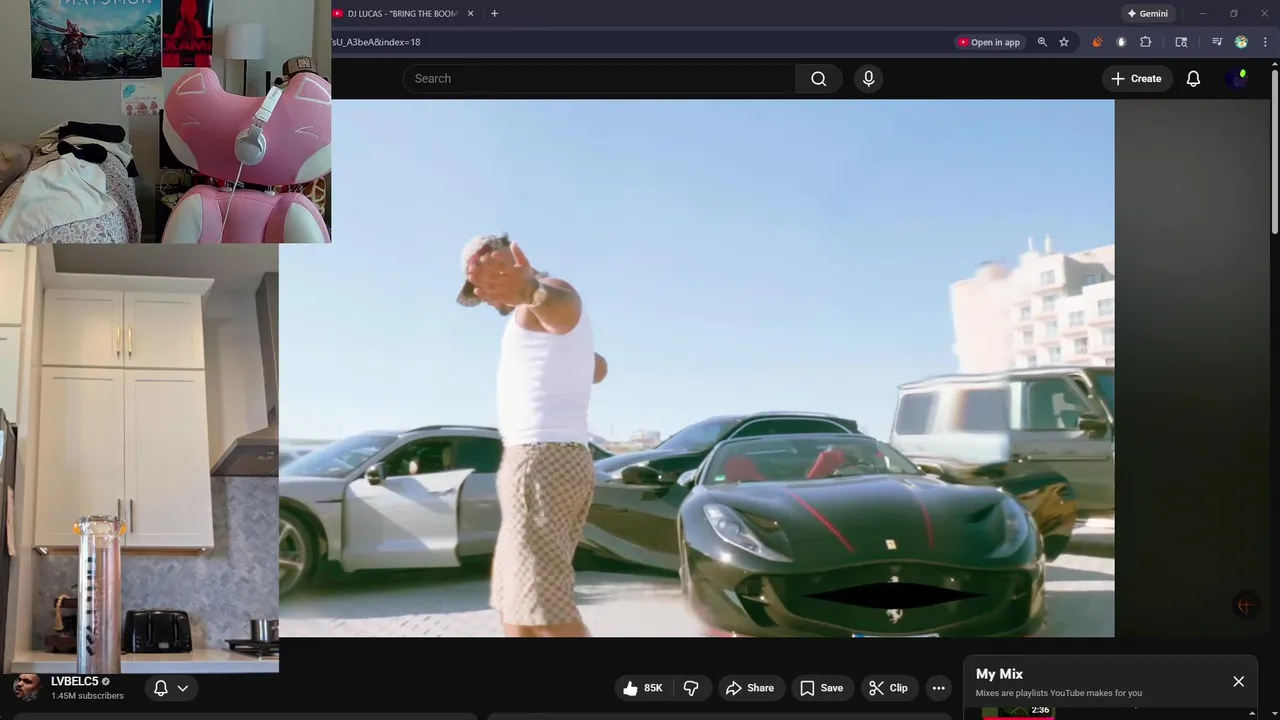1280x720 pixels.
Task: Focus the YouTube Search field
Action: [600, 79]
